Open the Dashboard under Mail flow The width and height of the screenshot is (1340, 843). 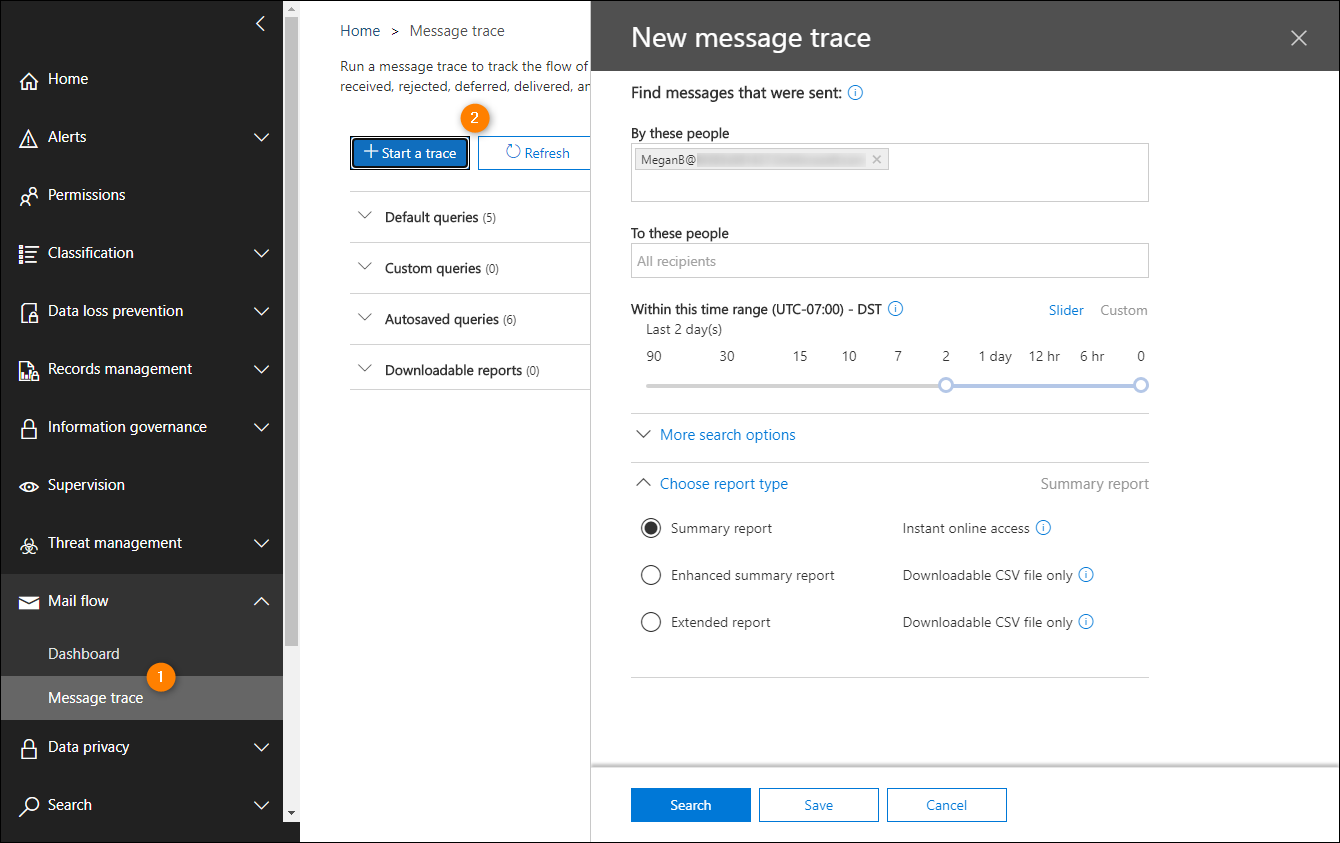[x=83, y=653]
